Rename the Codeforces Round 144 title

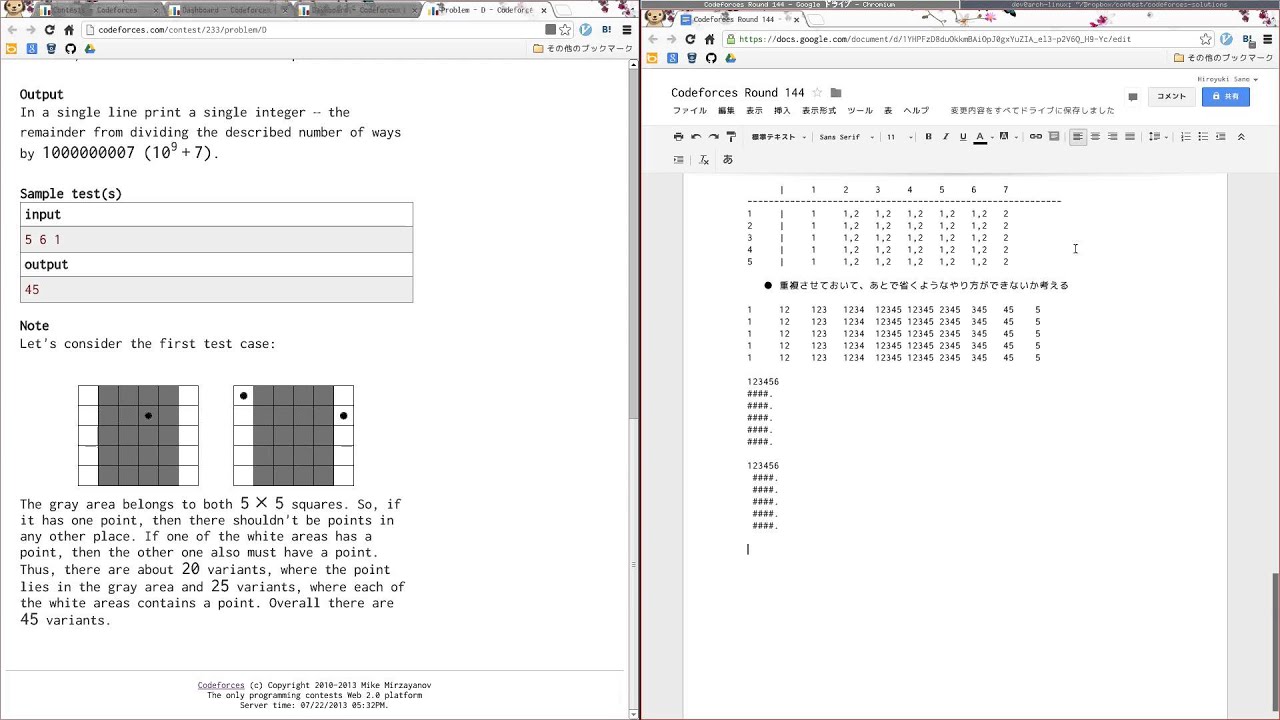738,93
